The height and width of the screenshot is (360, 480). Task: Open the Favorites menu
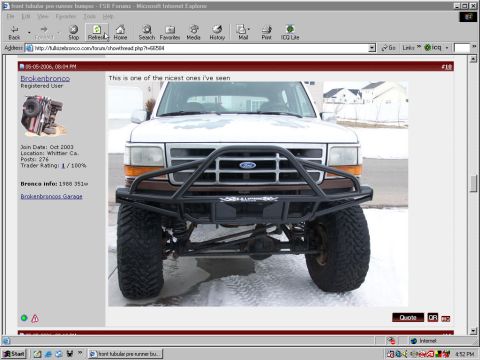click(66, 16)
